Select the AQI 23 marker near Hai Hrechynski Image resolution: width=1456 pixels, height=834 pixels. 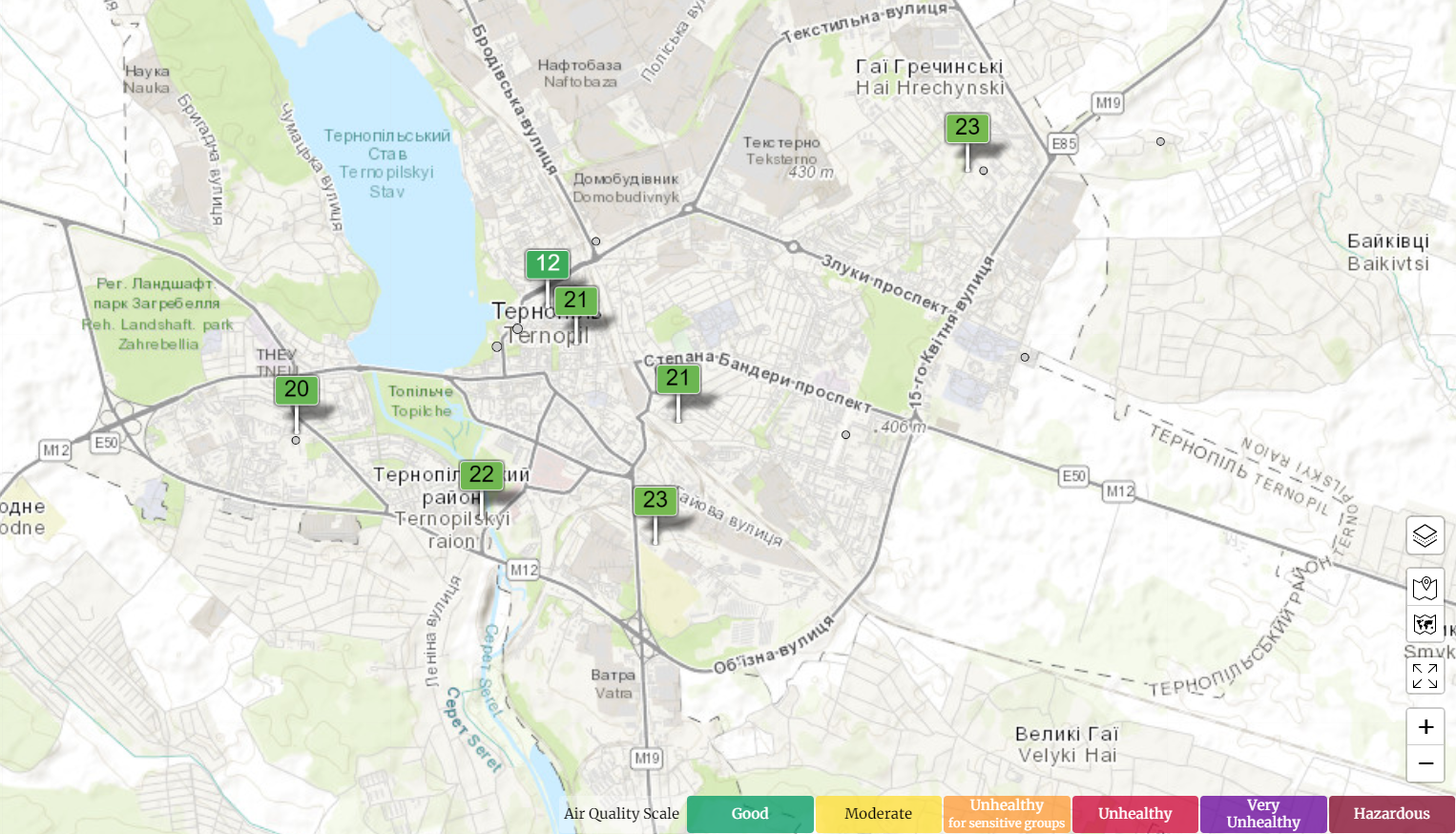point(967,127)
